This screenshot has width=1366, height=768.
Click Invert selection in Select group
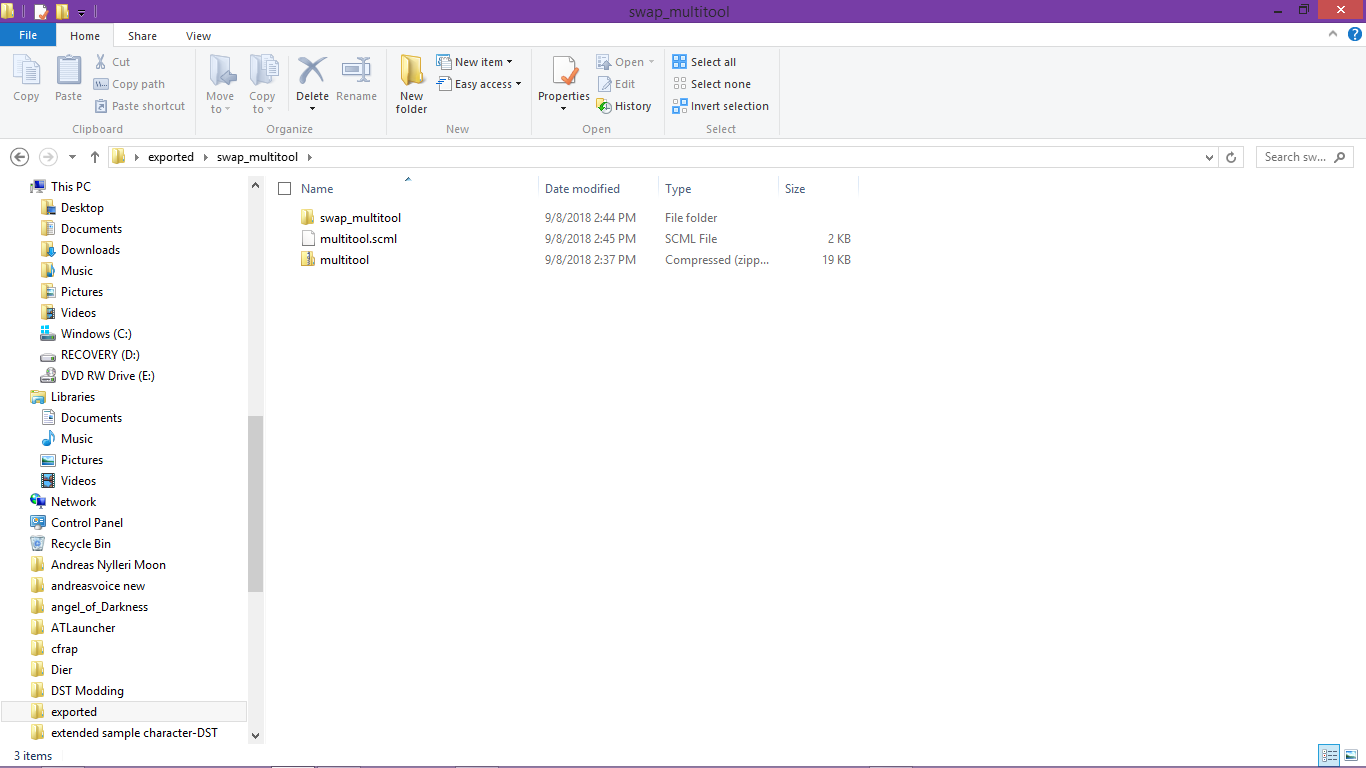pyautogui.click(x=720, y=106)
